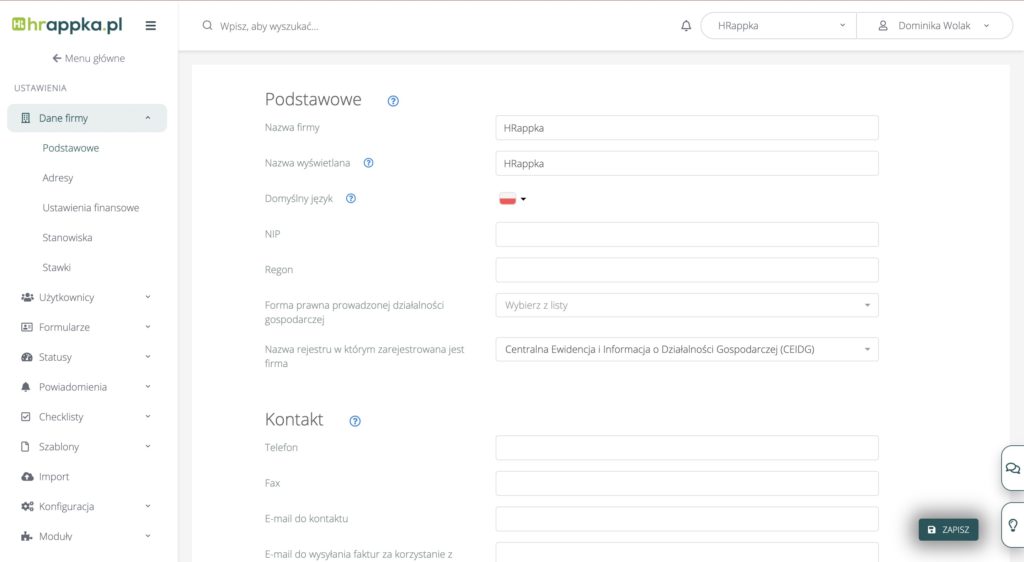This screenshot has height=562, width=1024.
Task: Click help icon next to Podstawowe heading
Action: tap(393, 101)
